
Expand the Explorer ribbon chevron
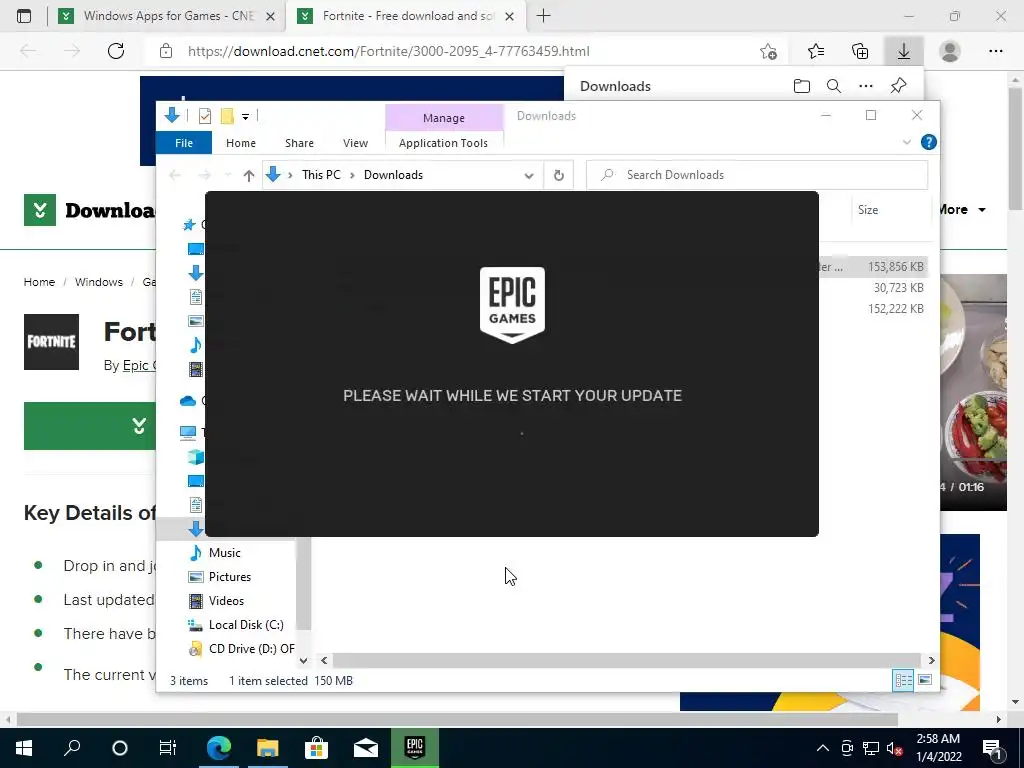pos(906,142)
